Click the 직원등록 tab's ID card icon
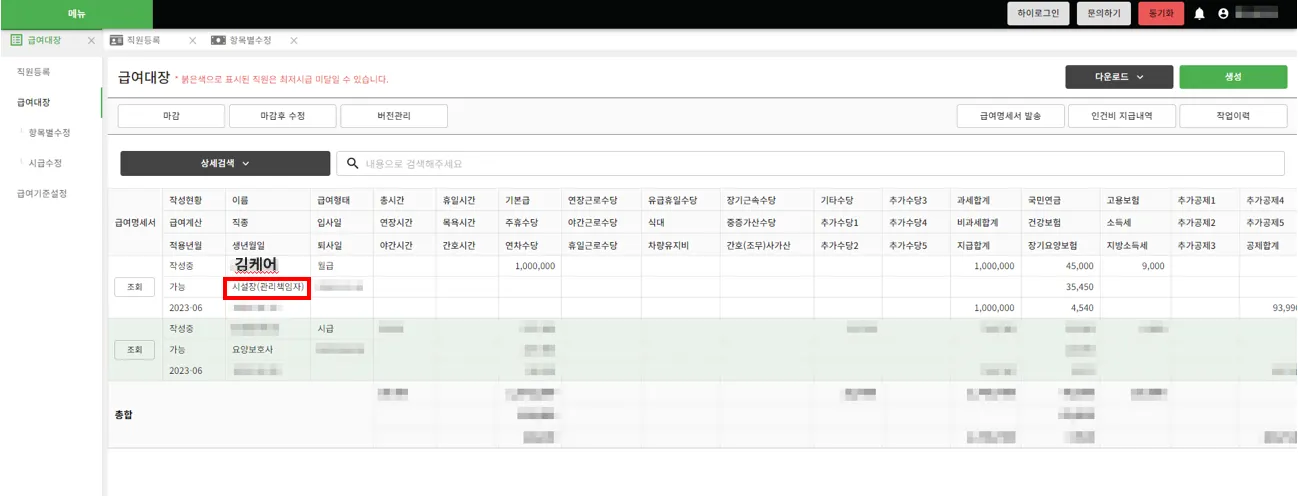The height and width of the screenshot is (496, 1298). point(116,40)
